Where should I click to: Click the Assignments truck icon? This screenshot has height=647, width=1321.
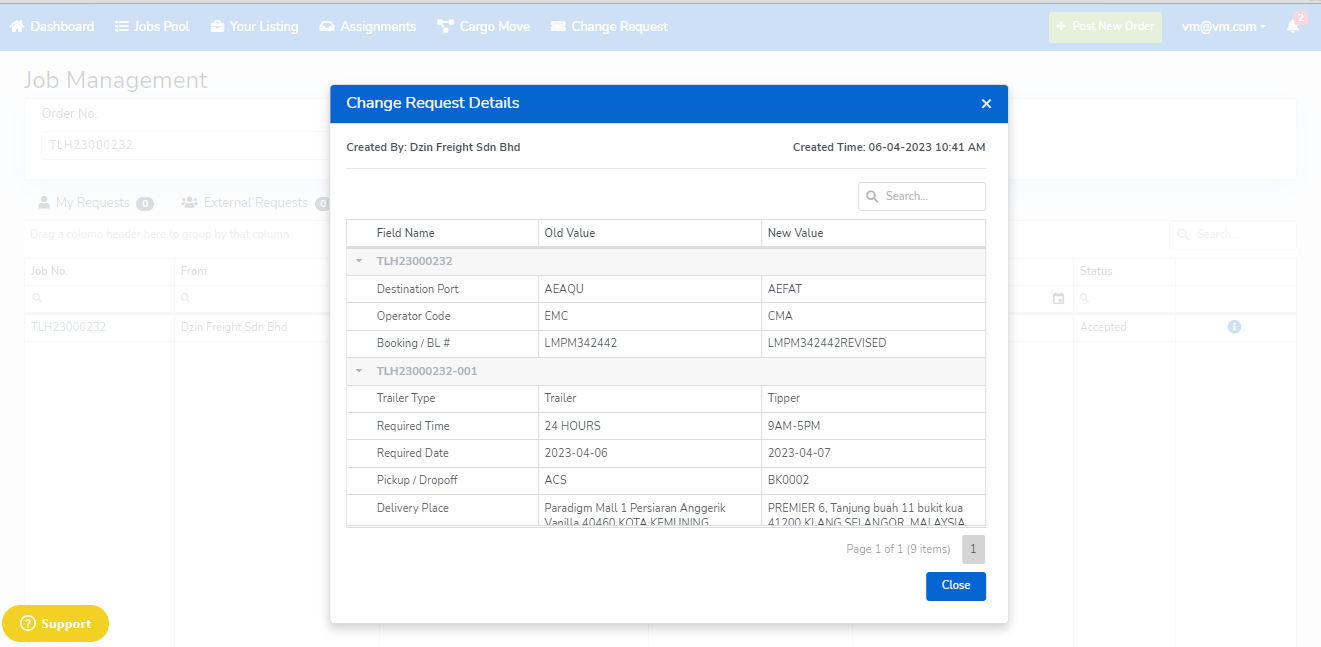coord(327,26)
